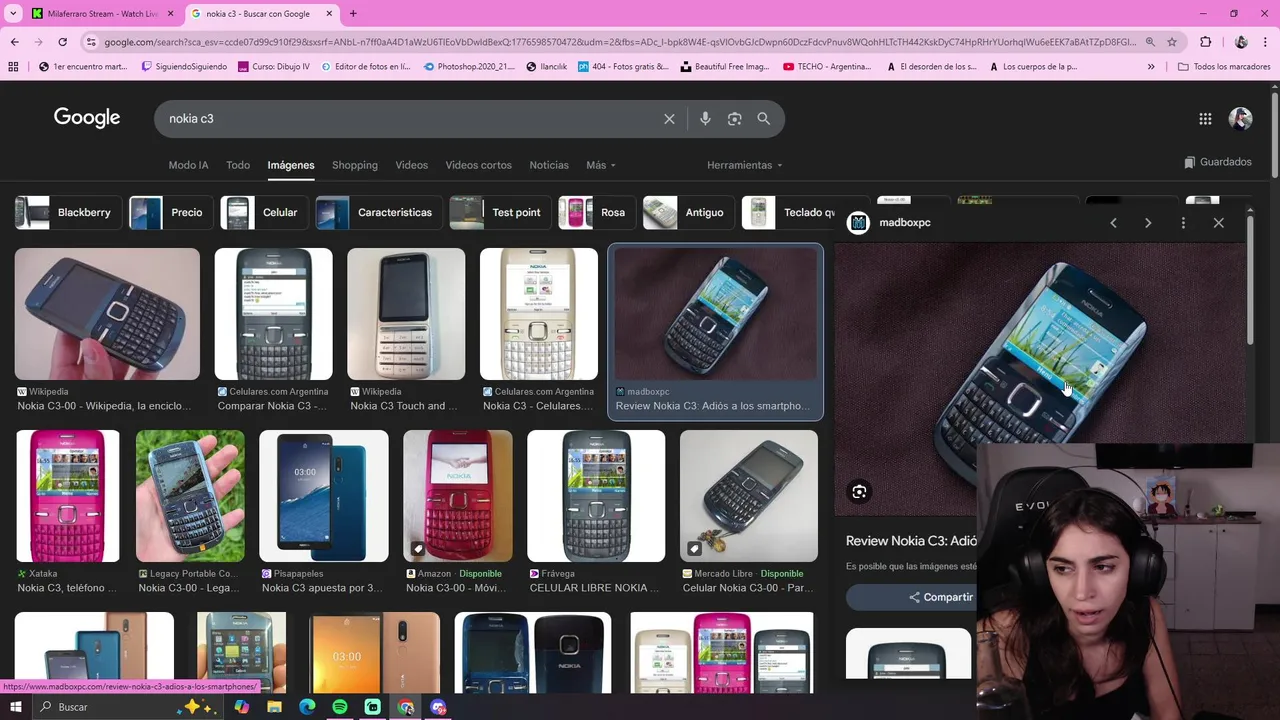Open the Xataka pink Nokia C3 thumbnail

[67, 496]
